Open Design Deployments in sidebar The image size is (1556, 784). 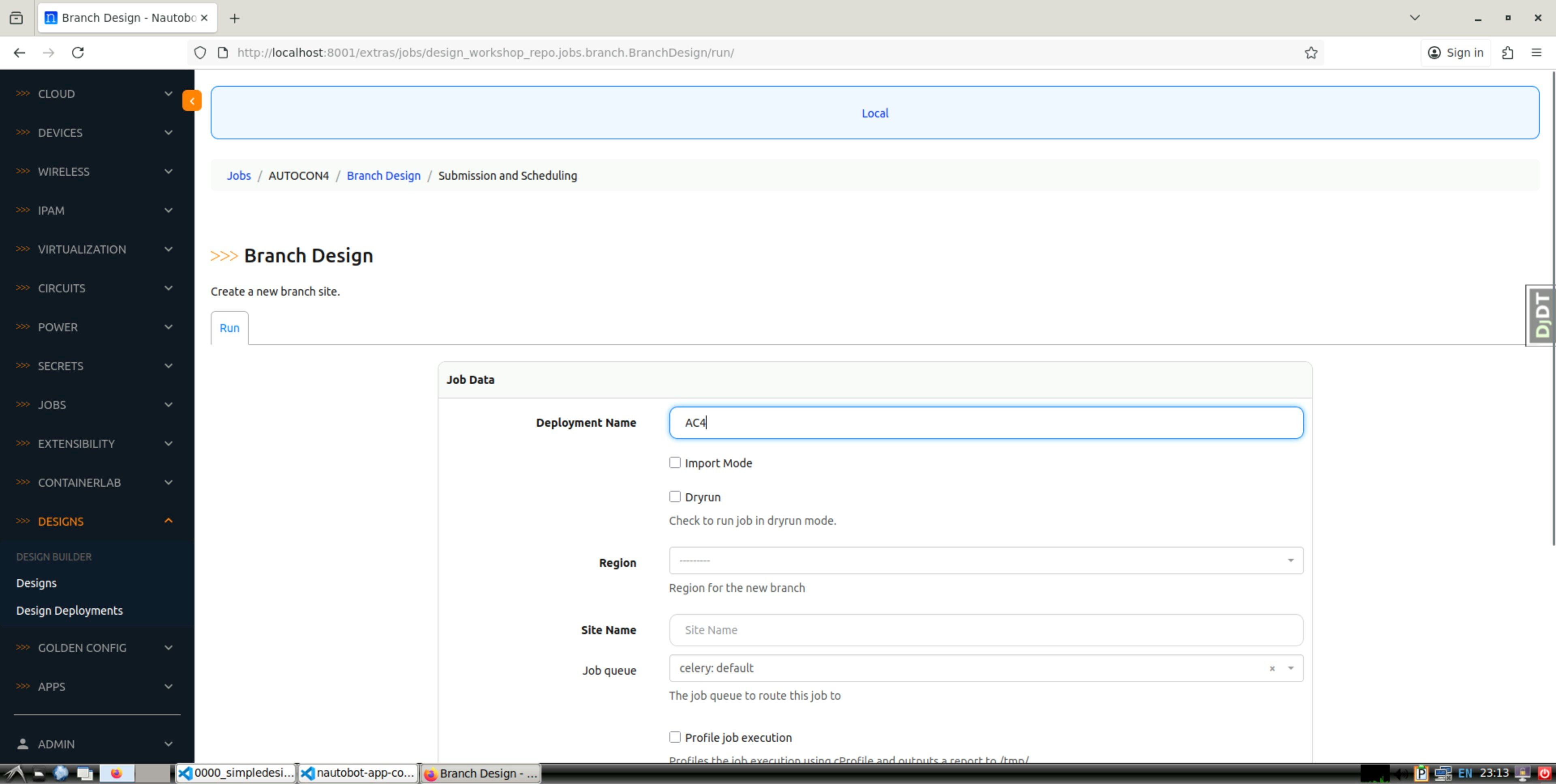click(69, 610)
